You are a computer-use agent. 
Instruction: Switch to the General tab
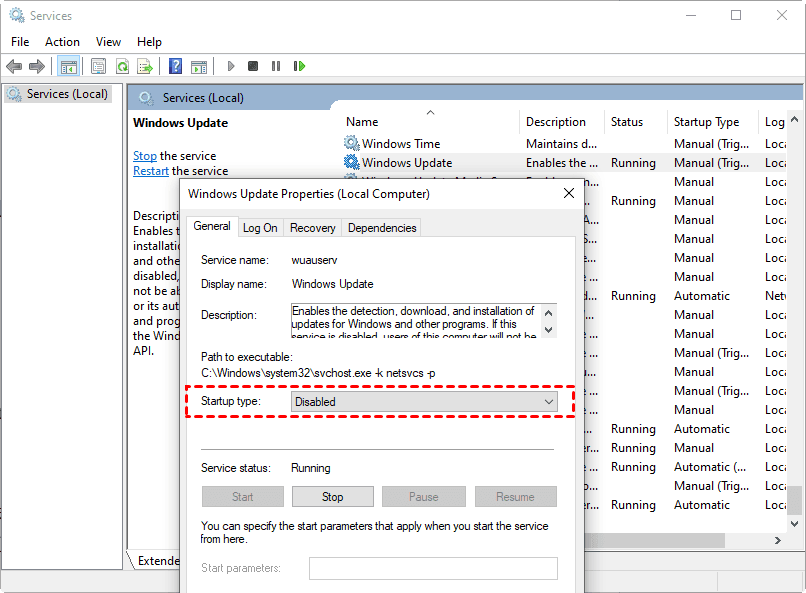tap(212, 226)
